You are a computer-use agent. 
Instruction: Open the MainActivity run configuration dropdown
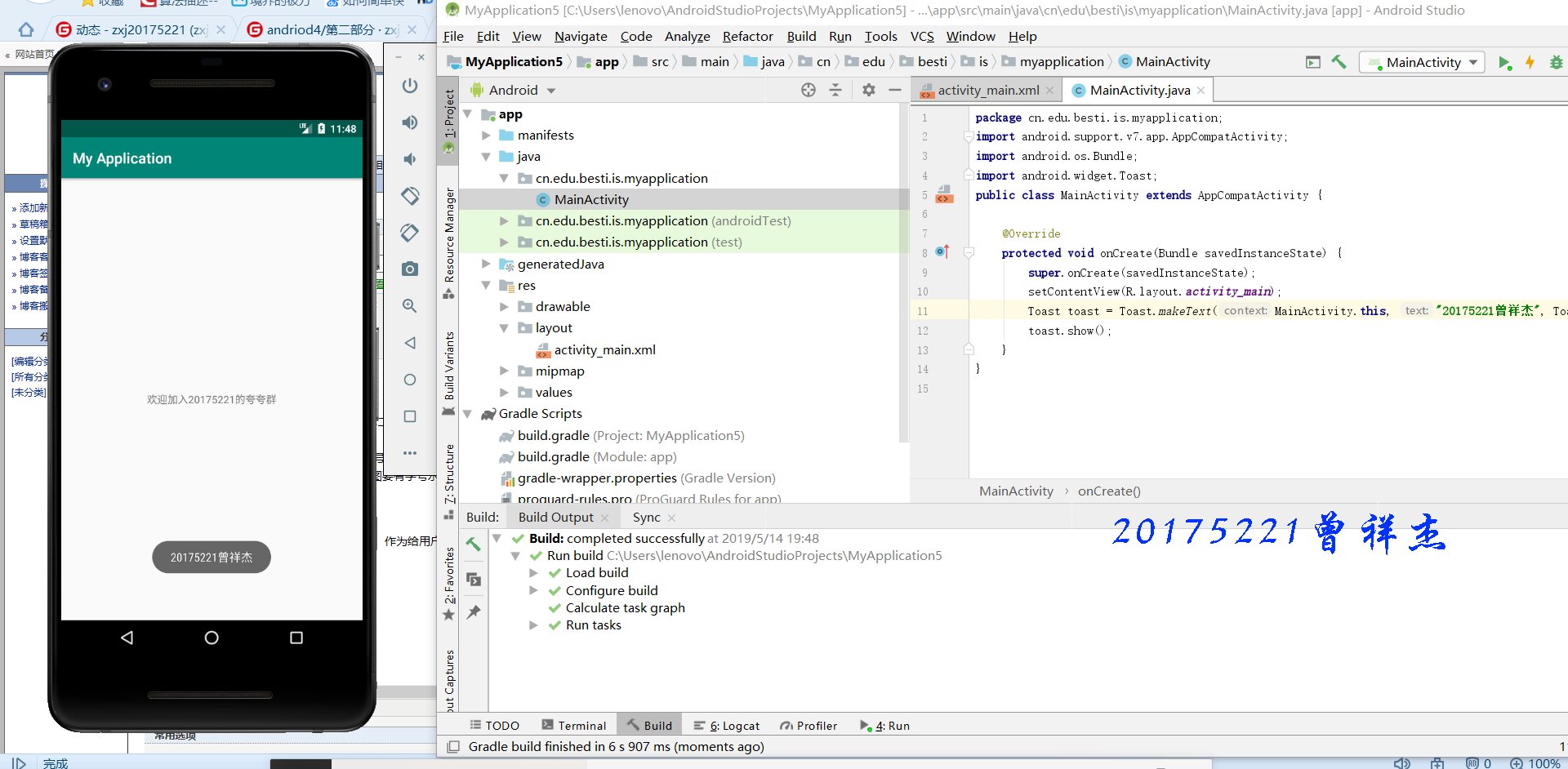tap(1422, 62)
